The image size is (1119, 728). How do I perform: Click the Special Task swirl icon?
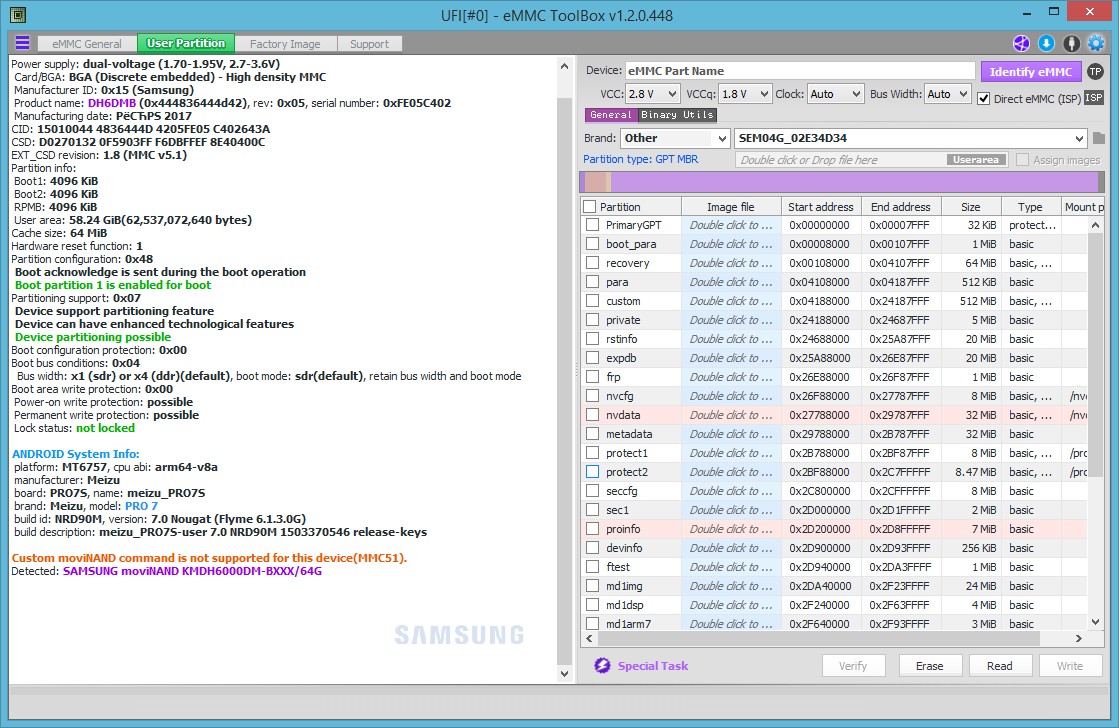tap(602, 665)
